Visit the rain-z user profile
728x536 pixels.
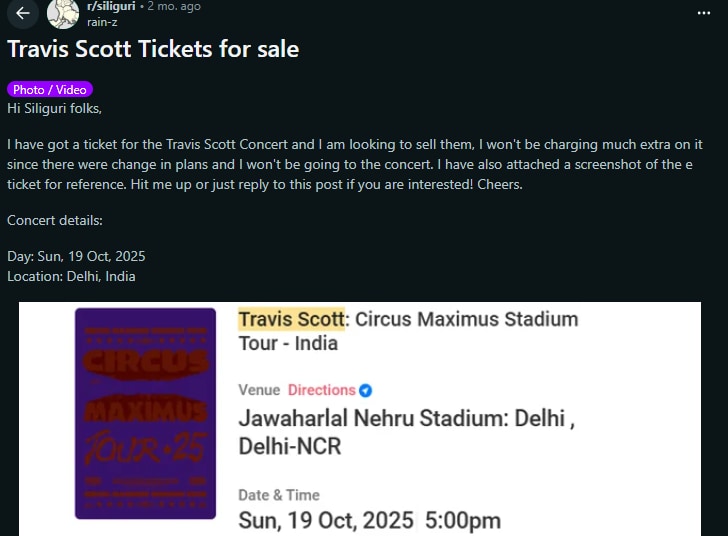pyautogui.click(x=104, y=21)
